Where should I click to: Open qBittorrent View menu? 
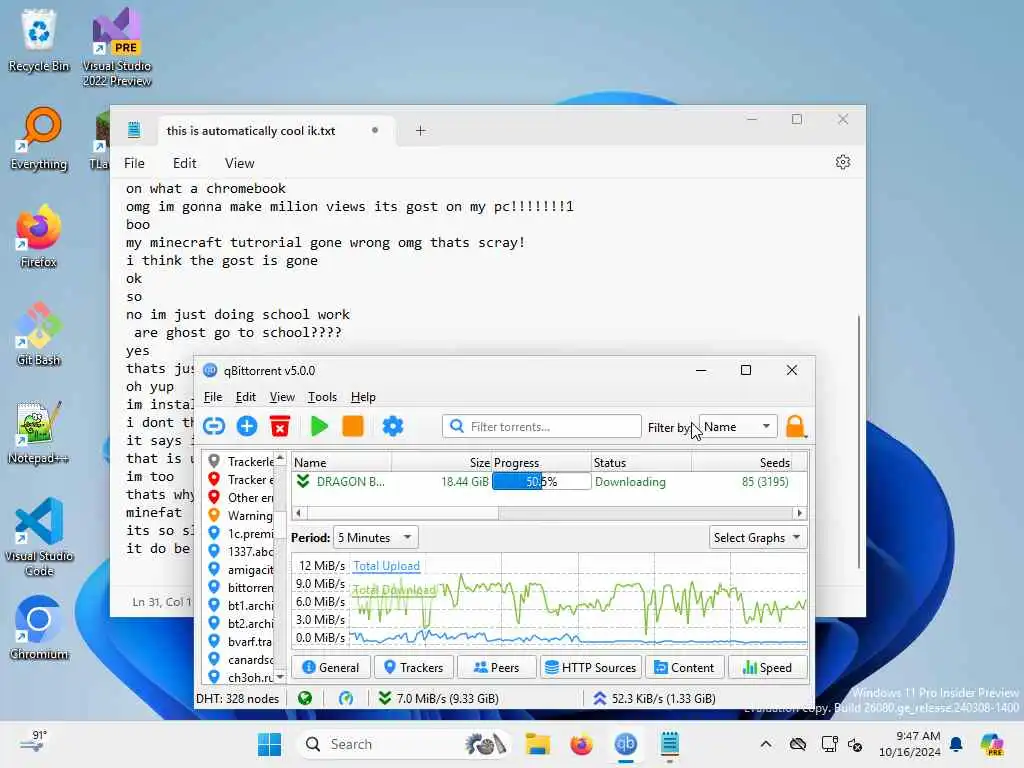tap(282, 397)
